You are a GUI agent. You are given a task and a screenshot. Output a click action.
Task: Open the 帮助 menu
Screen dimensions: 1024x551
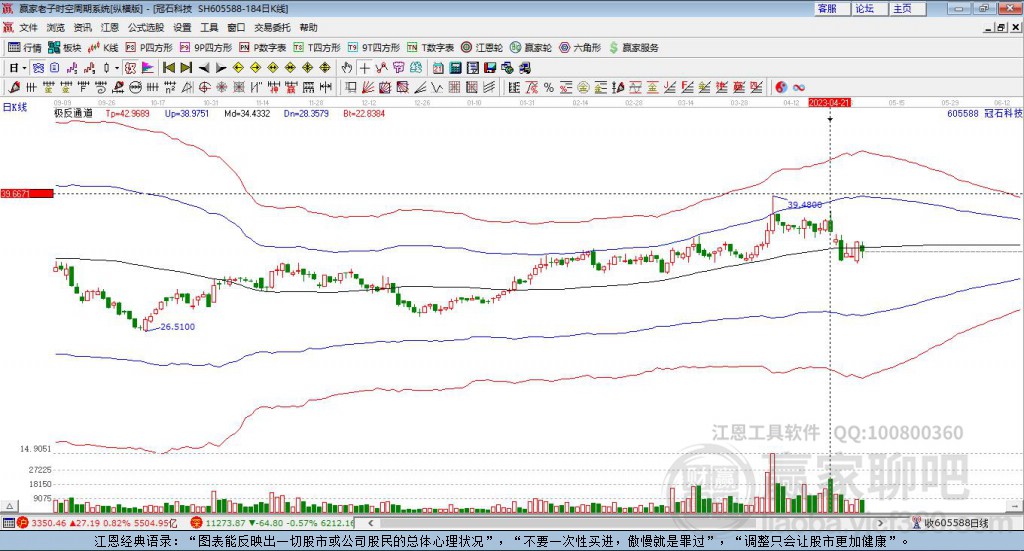coord(308,27)
